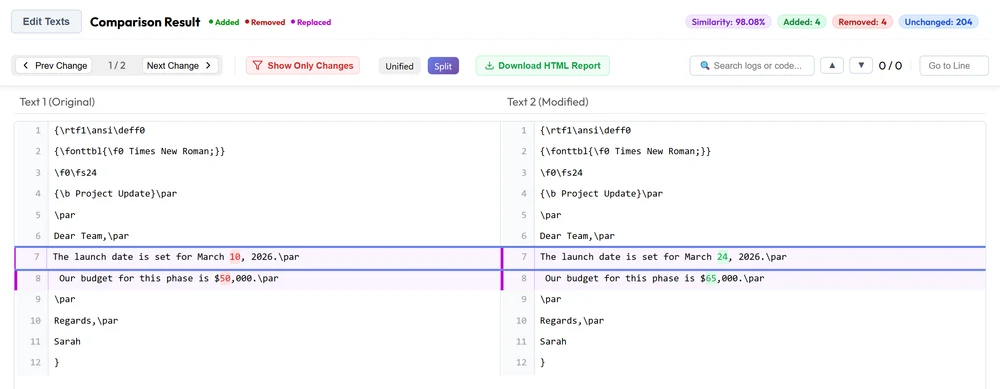The height and width of the screenshot is (389, 1000).
Task: Click the Unchanged: 204 badge
Action: (939, 22)
